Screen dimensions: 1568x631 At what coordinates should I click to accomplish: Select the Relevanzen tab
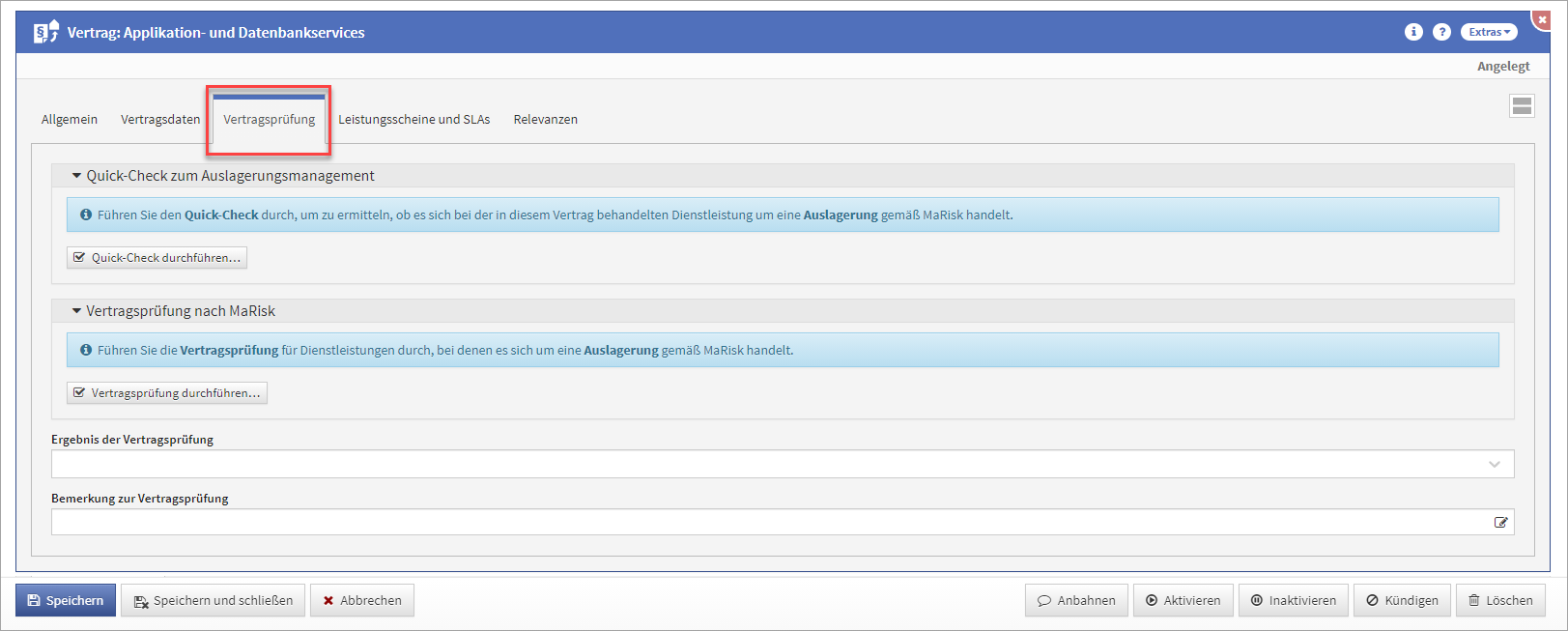point(545,120)
